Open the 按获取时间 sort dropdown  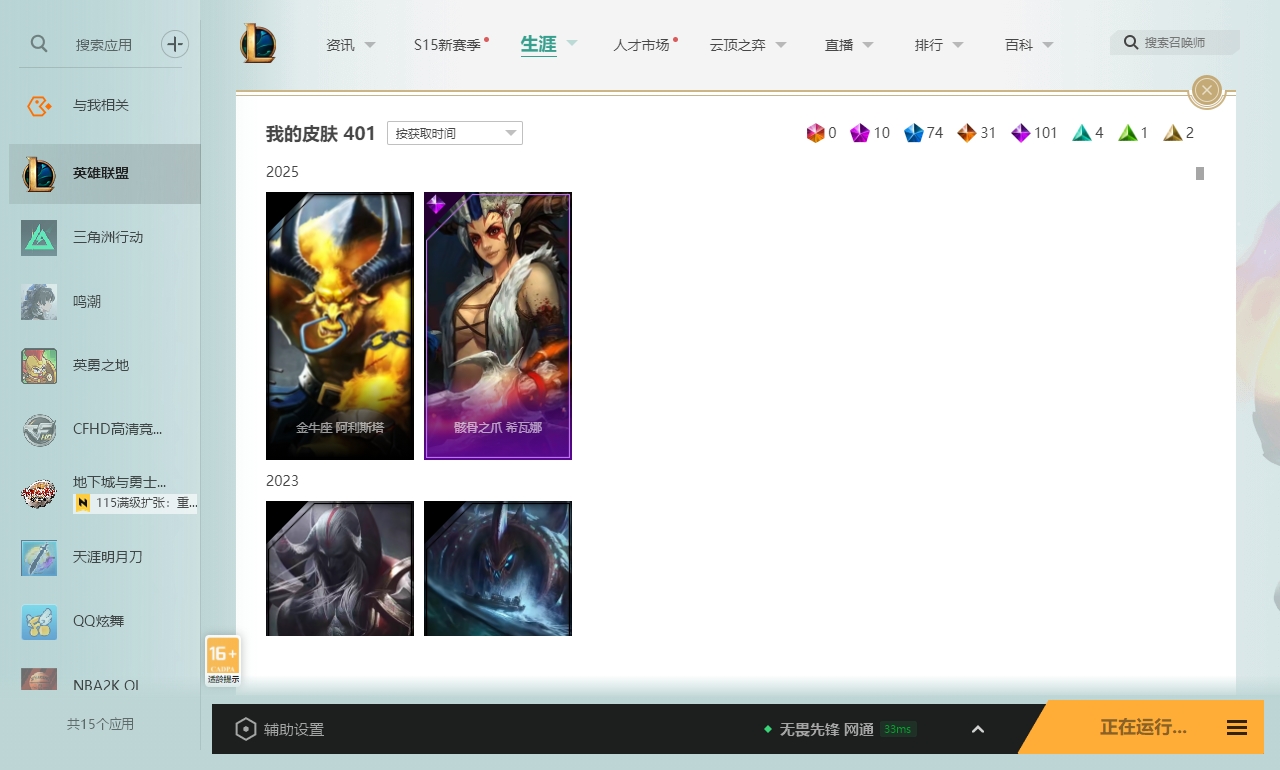(x=455, y=132)
